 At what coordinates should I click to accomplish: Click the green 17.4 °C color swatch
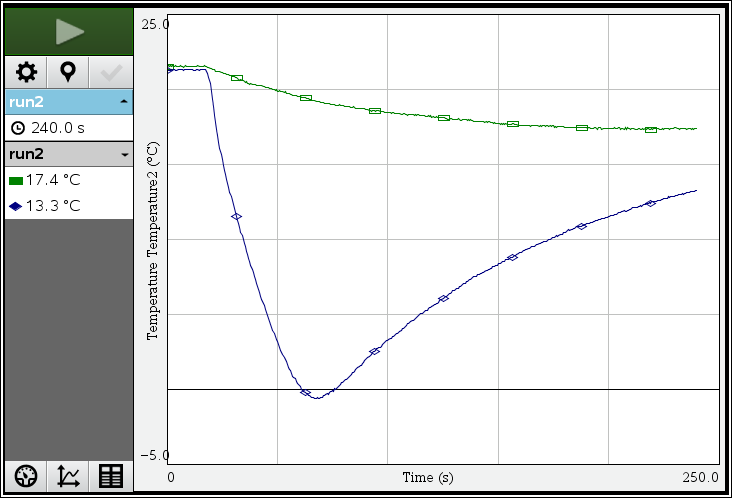15,181
